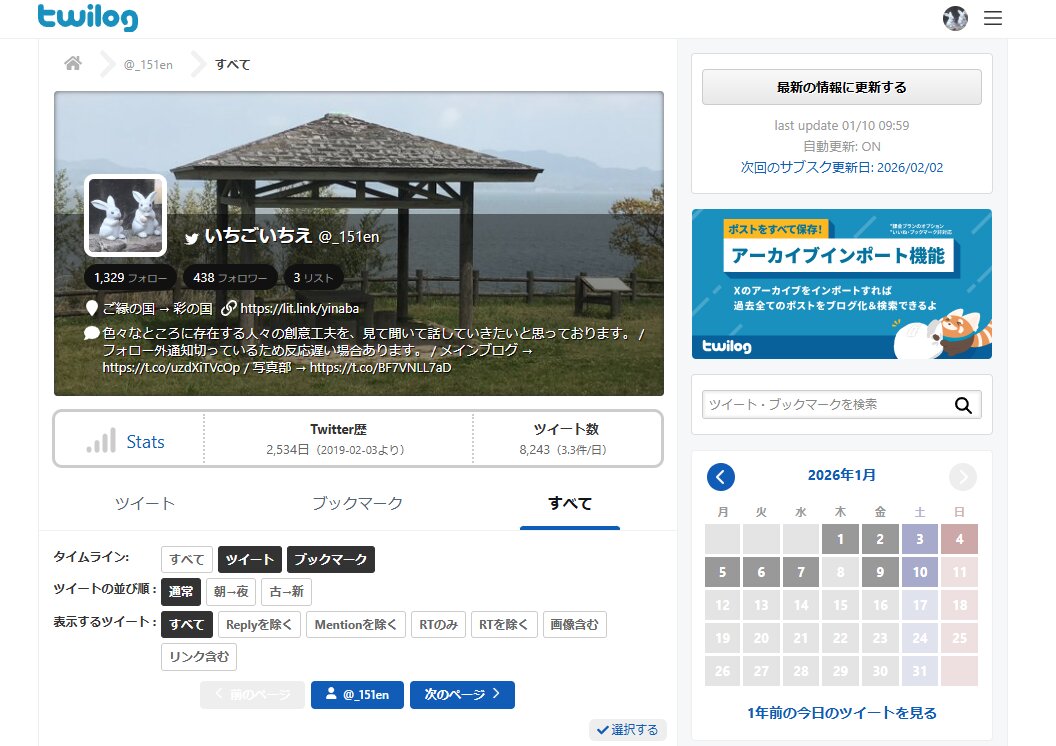Click the search magnifier icon
This screenshot has width=1056, height=746.
point(963,405)
